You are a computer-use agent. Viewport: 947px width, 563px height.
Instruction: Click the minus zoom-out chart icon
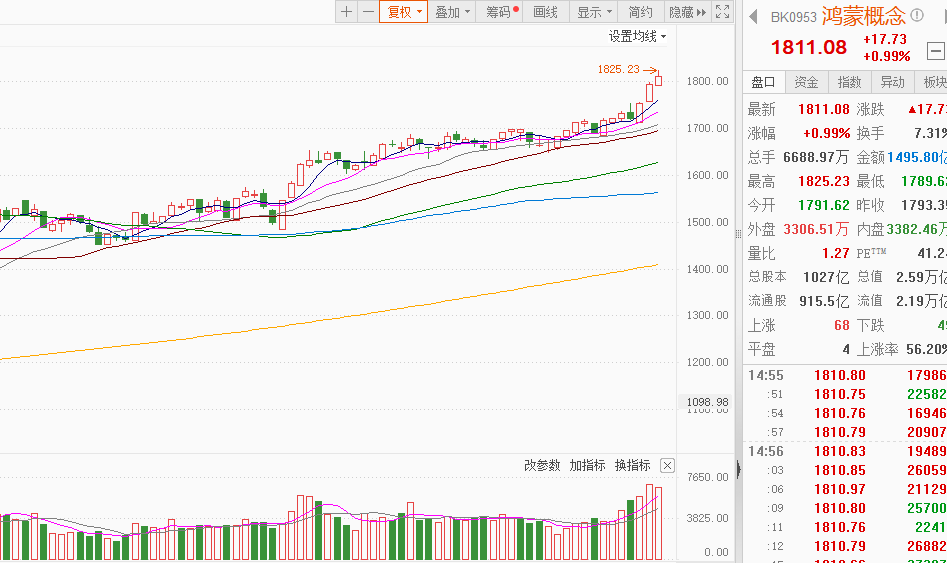point(368,12)
